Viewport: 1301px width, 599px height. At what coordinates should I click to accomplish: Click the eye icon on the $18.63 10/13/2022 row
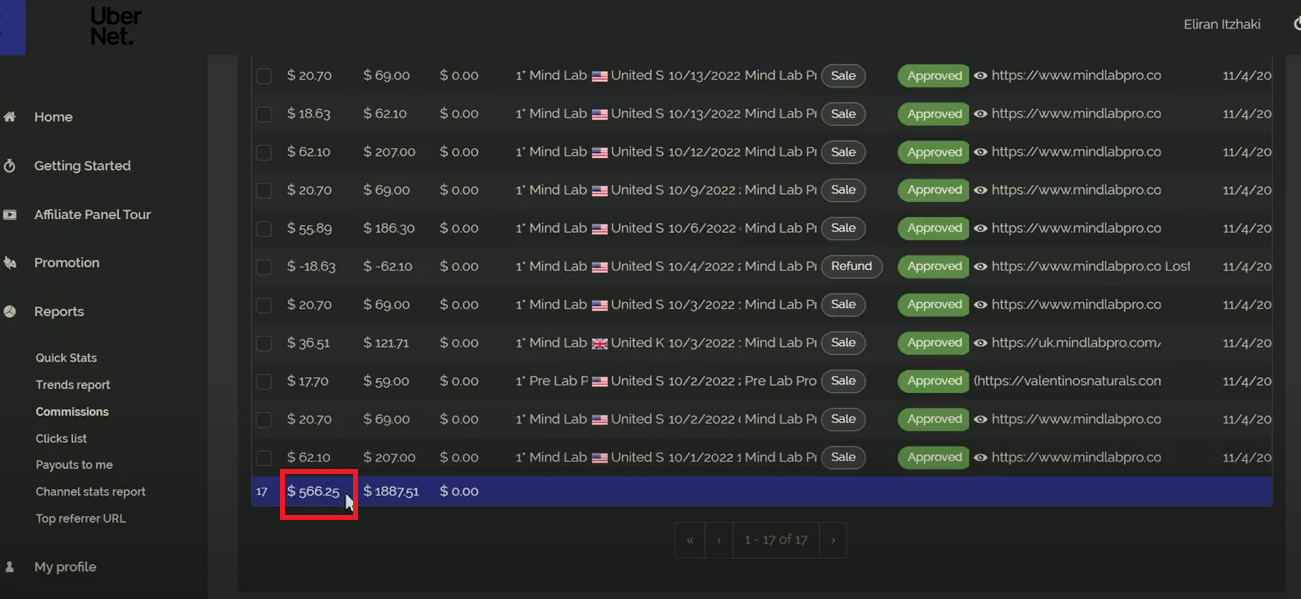click(x=981, y=114)
